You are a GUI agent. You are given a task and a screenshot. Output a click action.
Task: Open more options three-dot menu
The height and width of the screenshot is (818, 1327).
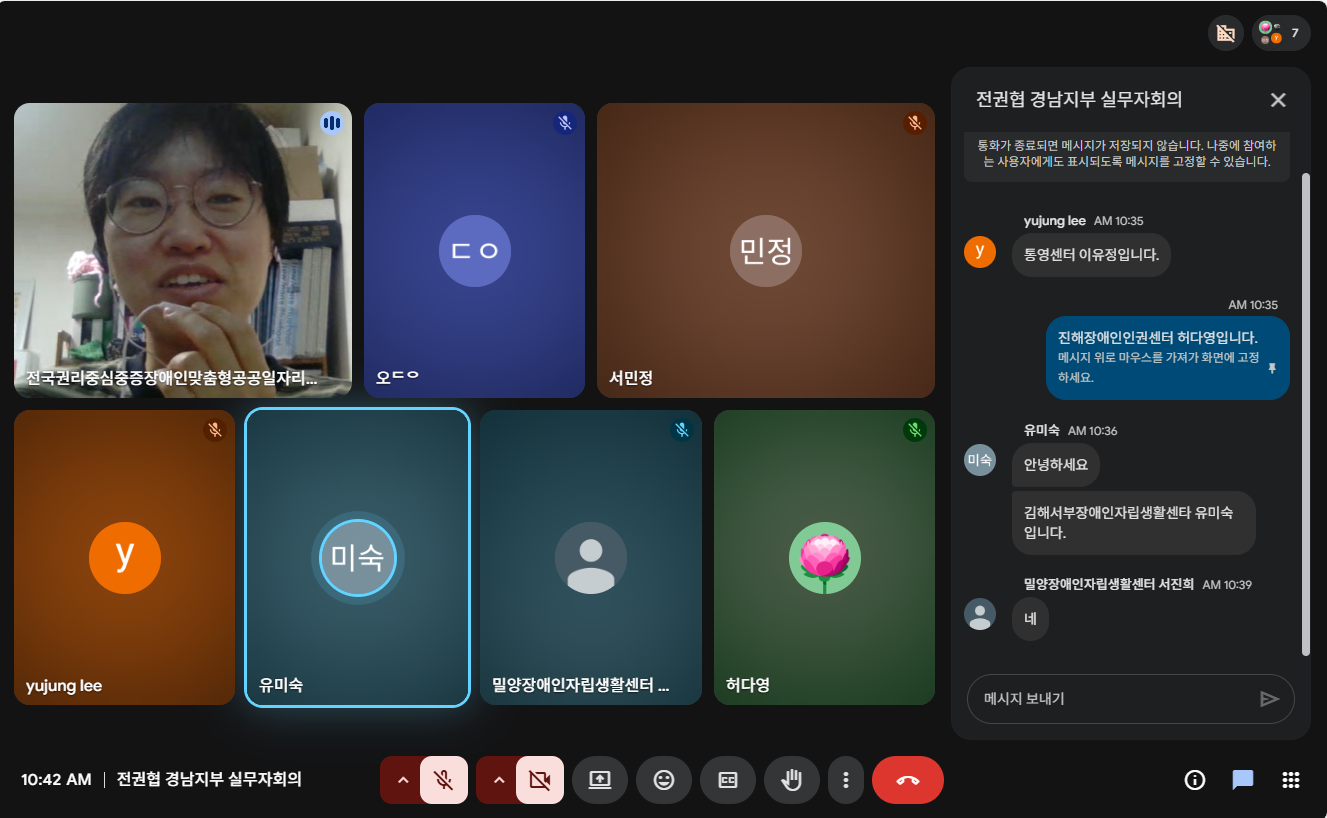point(846,780)
